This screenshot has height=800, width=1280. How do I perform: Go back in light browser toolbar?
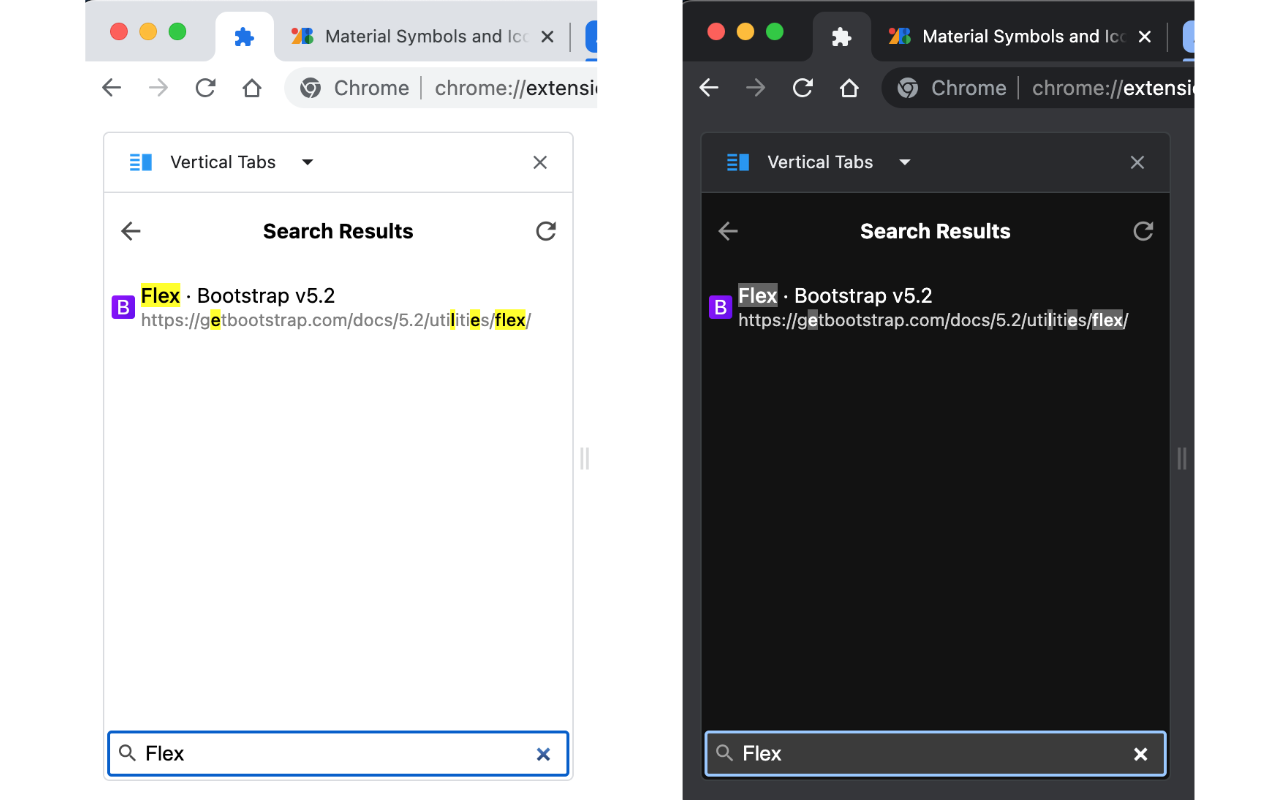112,88
